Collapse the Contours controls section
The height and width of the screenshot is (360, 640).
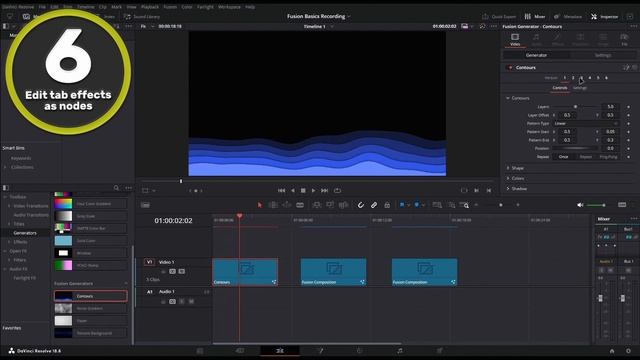coord(508,98)
